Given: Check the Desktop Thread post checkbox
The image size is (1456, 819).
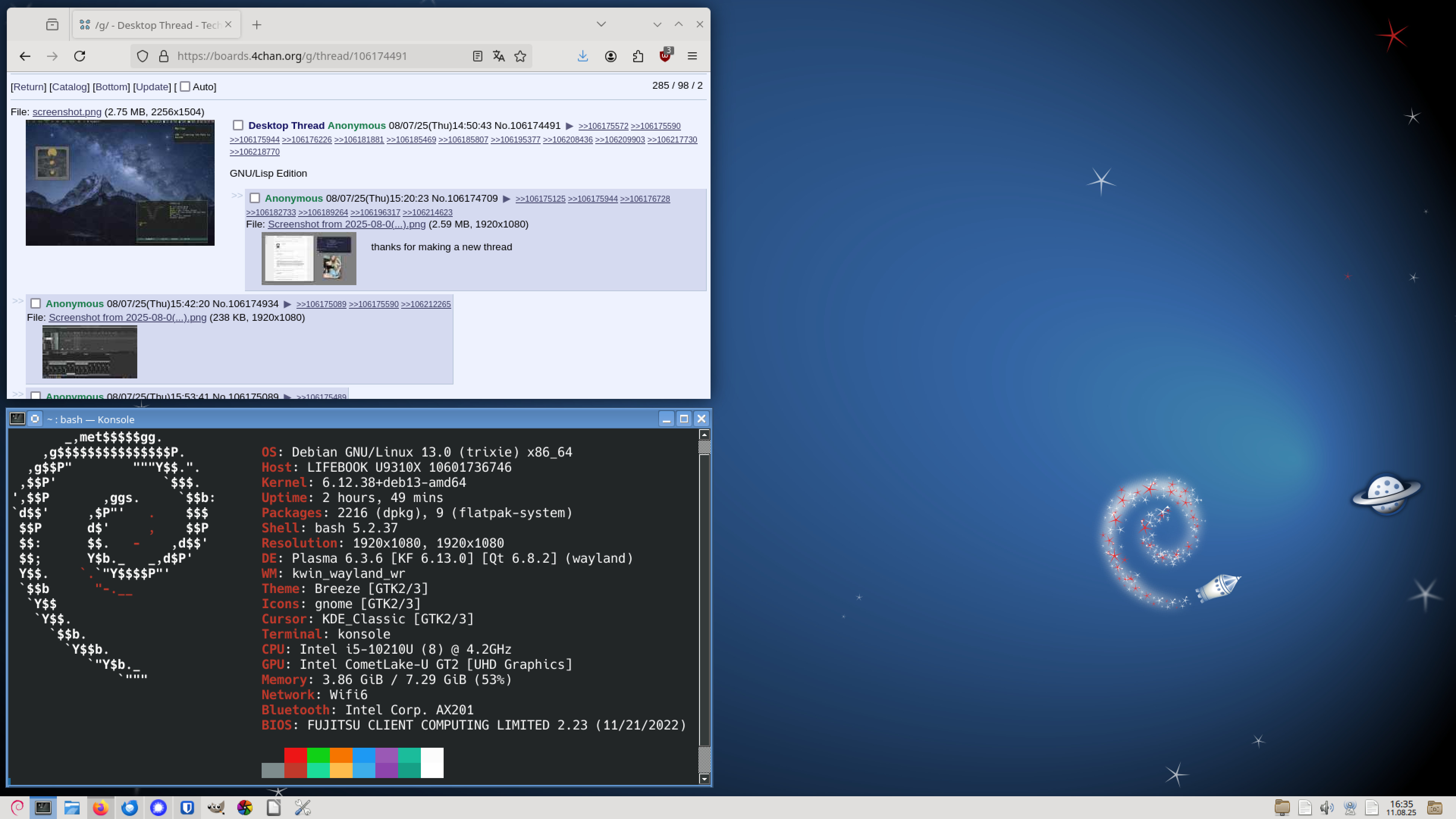Looking at the screenshot, I should [238, 126].
